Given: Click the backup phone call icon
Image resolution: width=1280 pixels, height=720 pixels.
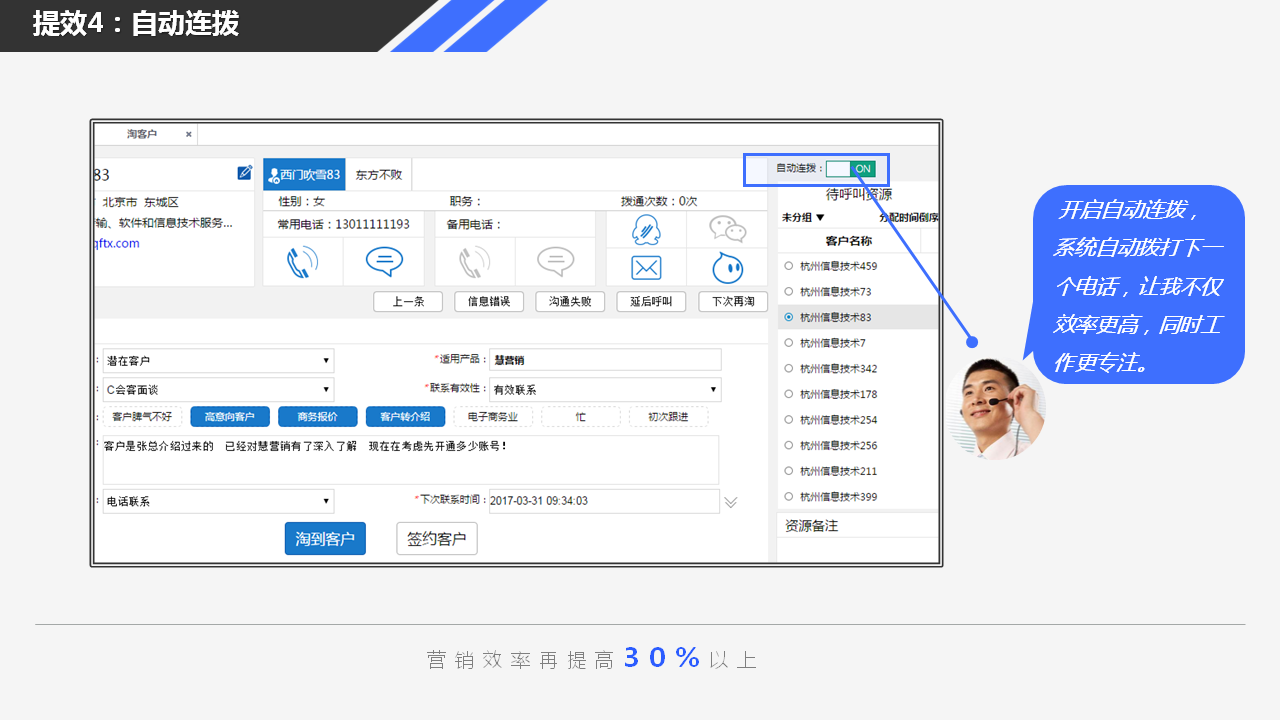Looking at the screenshot, I should 474,262.
